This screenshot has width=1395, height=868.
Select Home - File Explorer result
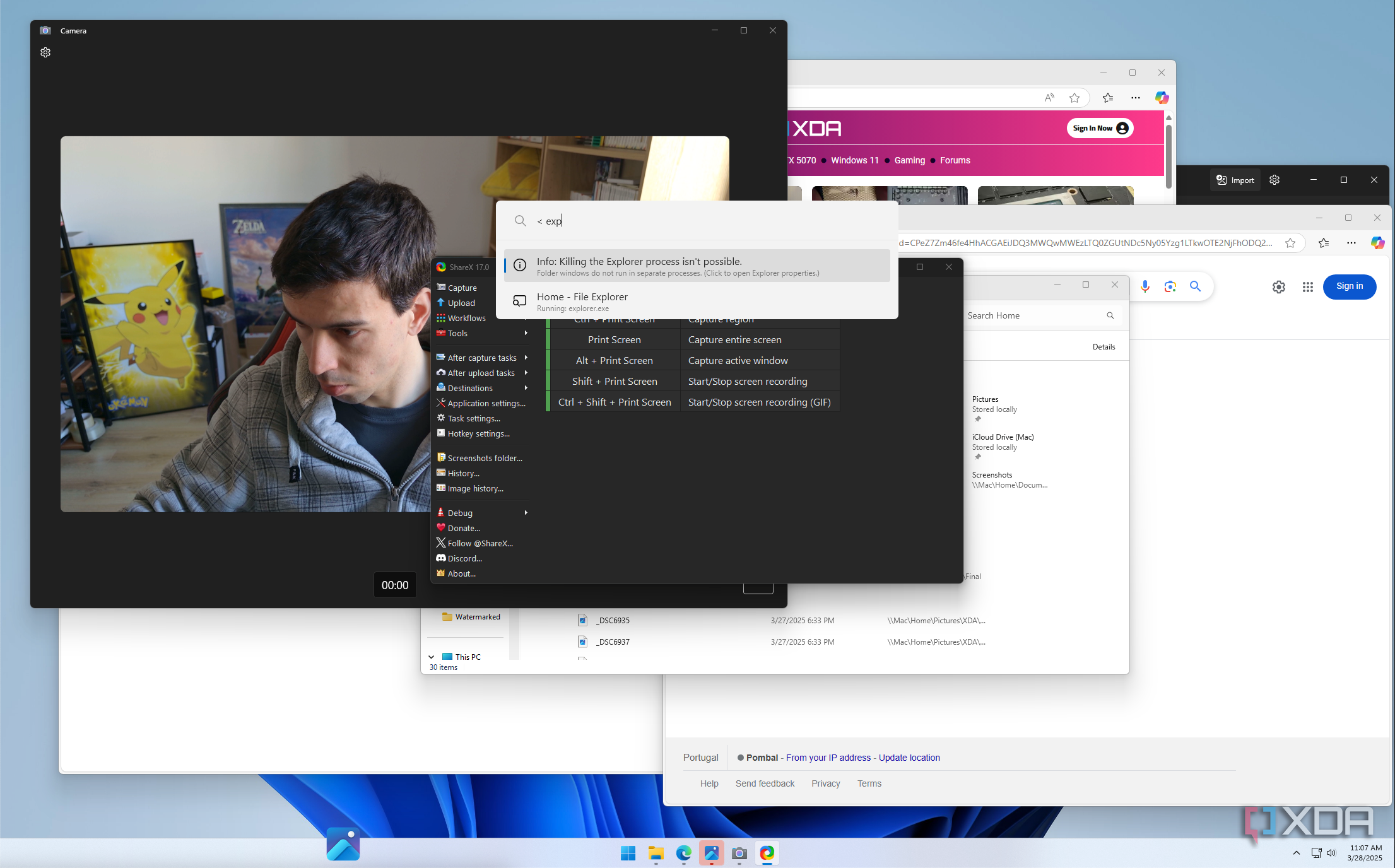(697, 301)
